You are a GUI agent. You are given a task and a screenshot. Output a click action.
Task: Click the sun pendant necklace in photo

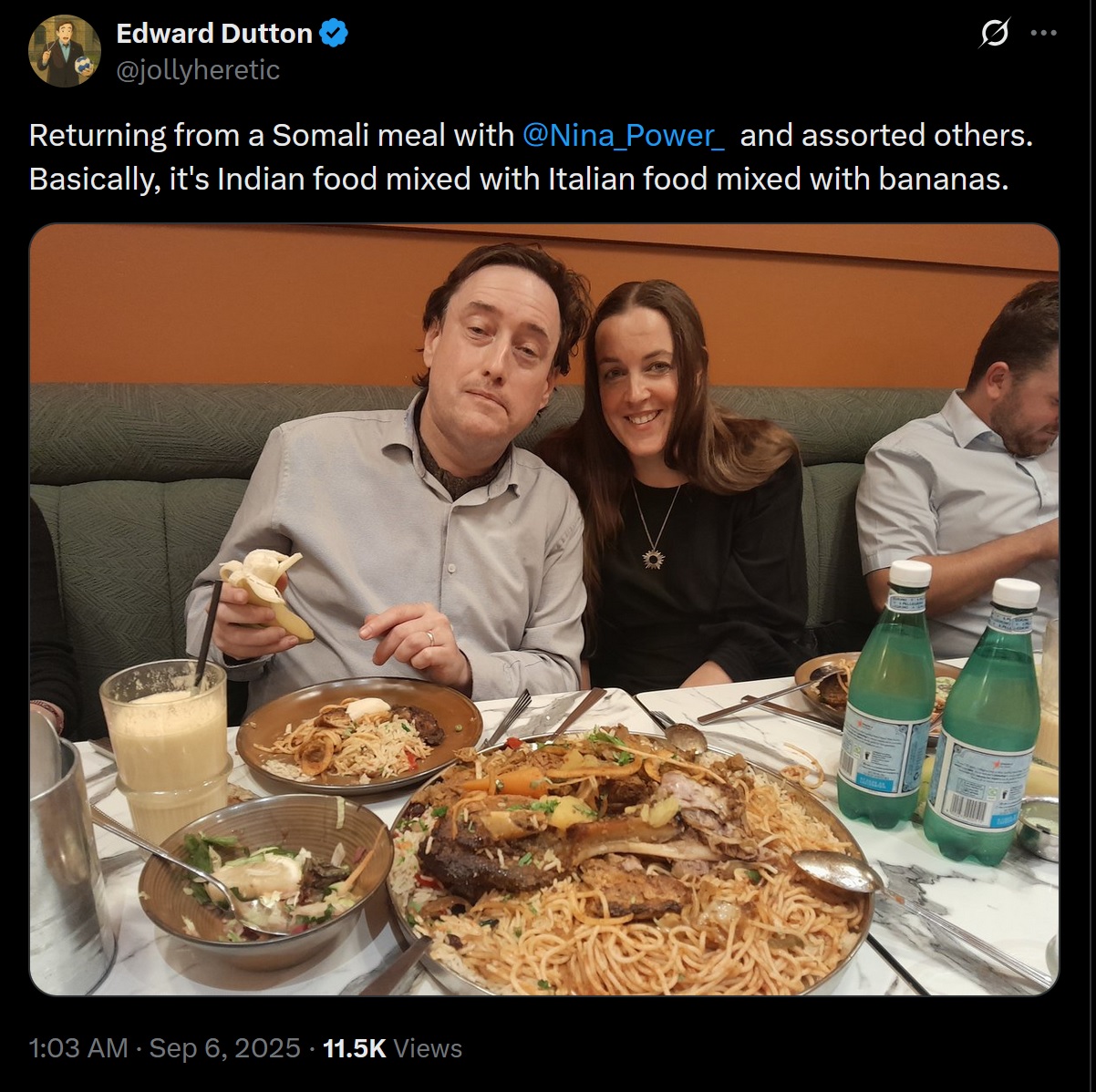[x=652, y=557]
